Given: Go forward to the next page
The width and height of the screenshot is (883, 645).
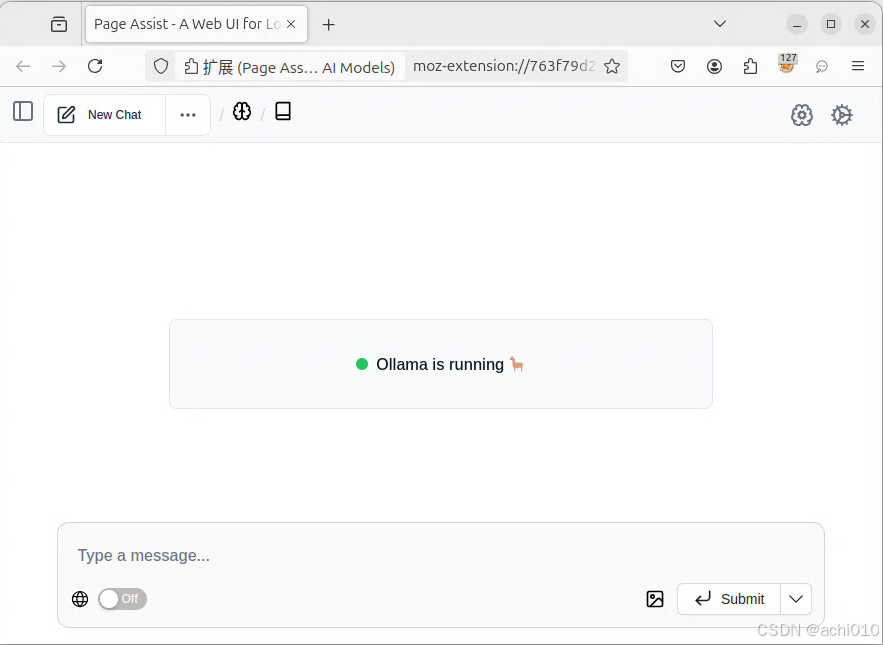Looking at the screenshot, I should coord(59,66).
